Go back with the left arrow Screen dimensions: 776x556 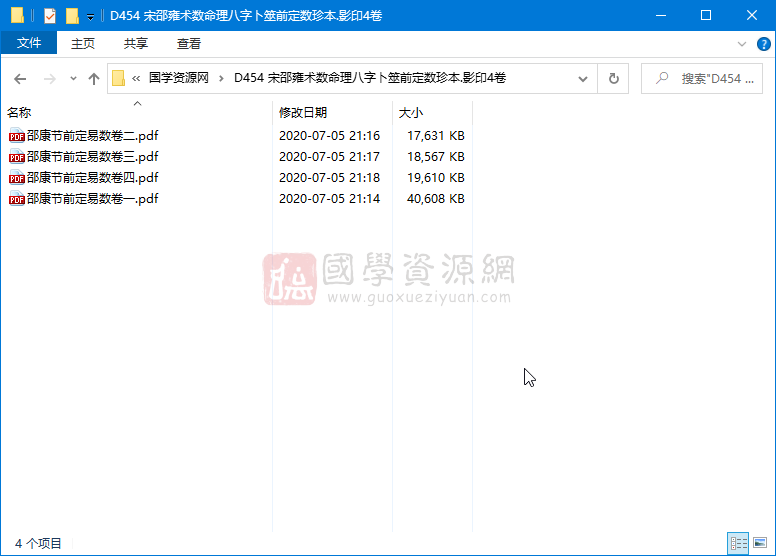20,79
